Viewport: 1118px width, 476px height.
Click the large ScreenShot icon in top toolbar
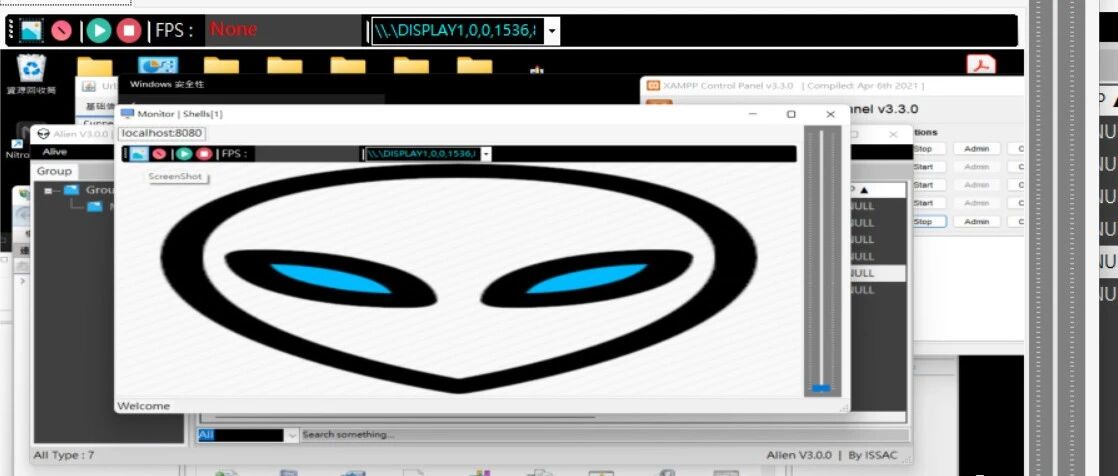pyautogui.click(x=31, y=31)
